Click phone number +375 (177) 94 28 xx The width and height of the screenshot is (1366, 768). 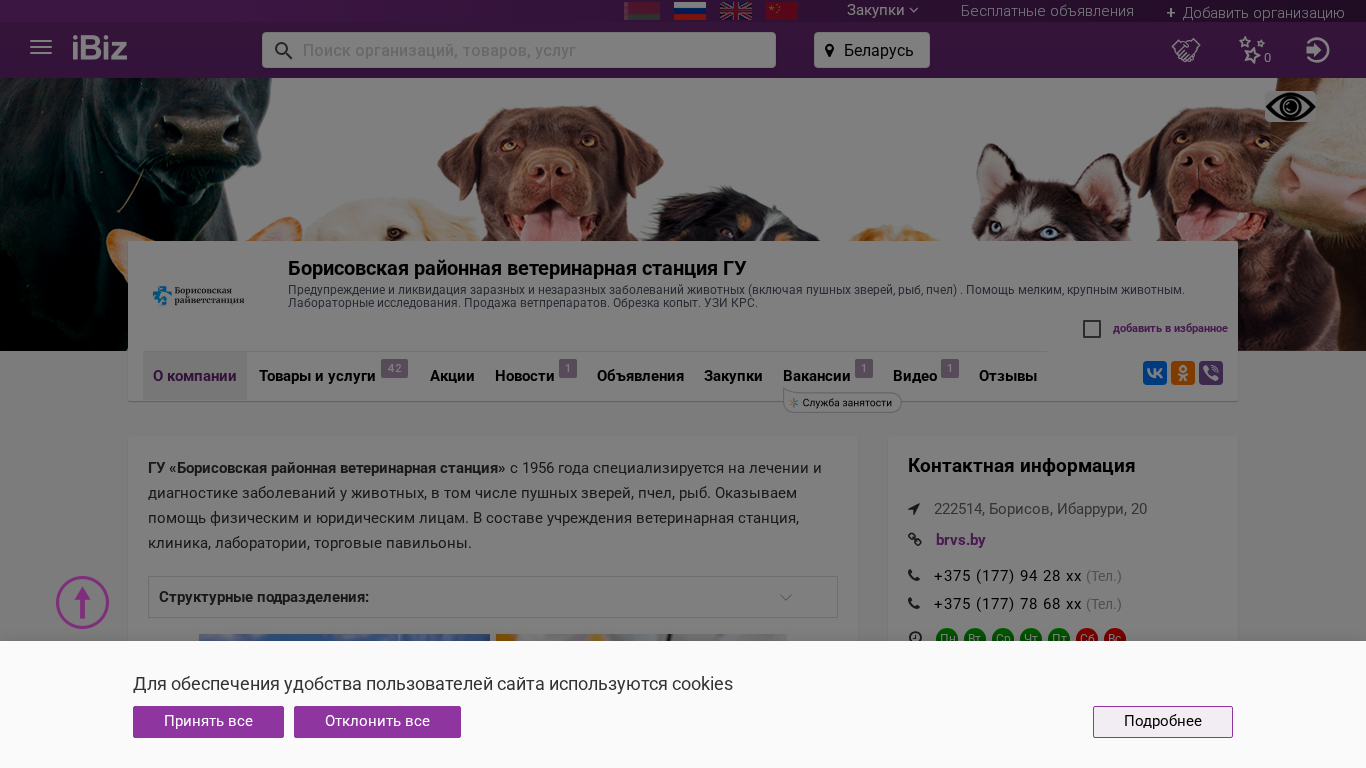click(x=1007, y=576)
